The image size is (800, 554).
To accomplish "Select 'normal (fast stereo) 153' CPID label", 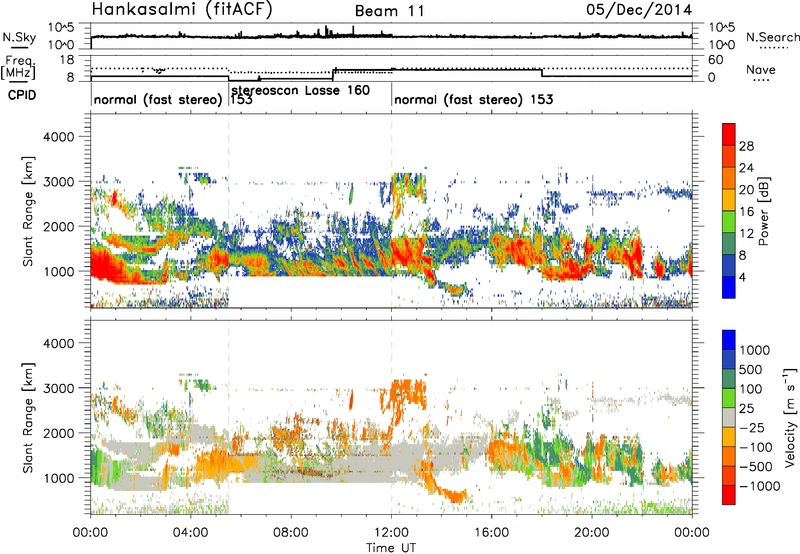I will (473, 99).
